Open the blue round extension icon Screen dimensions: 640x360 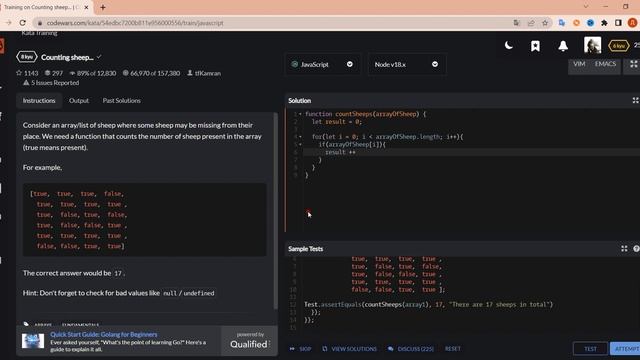click(x=590, y=23)
